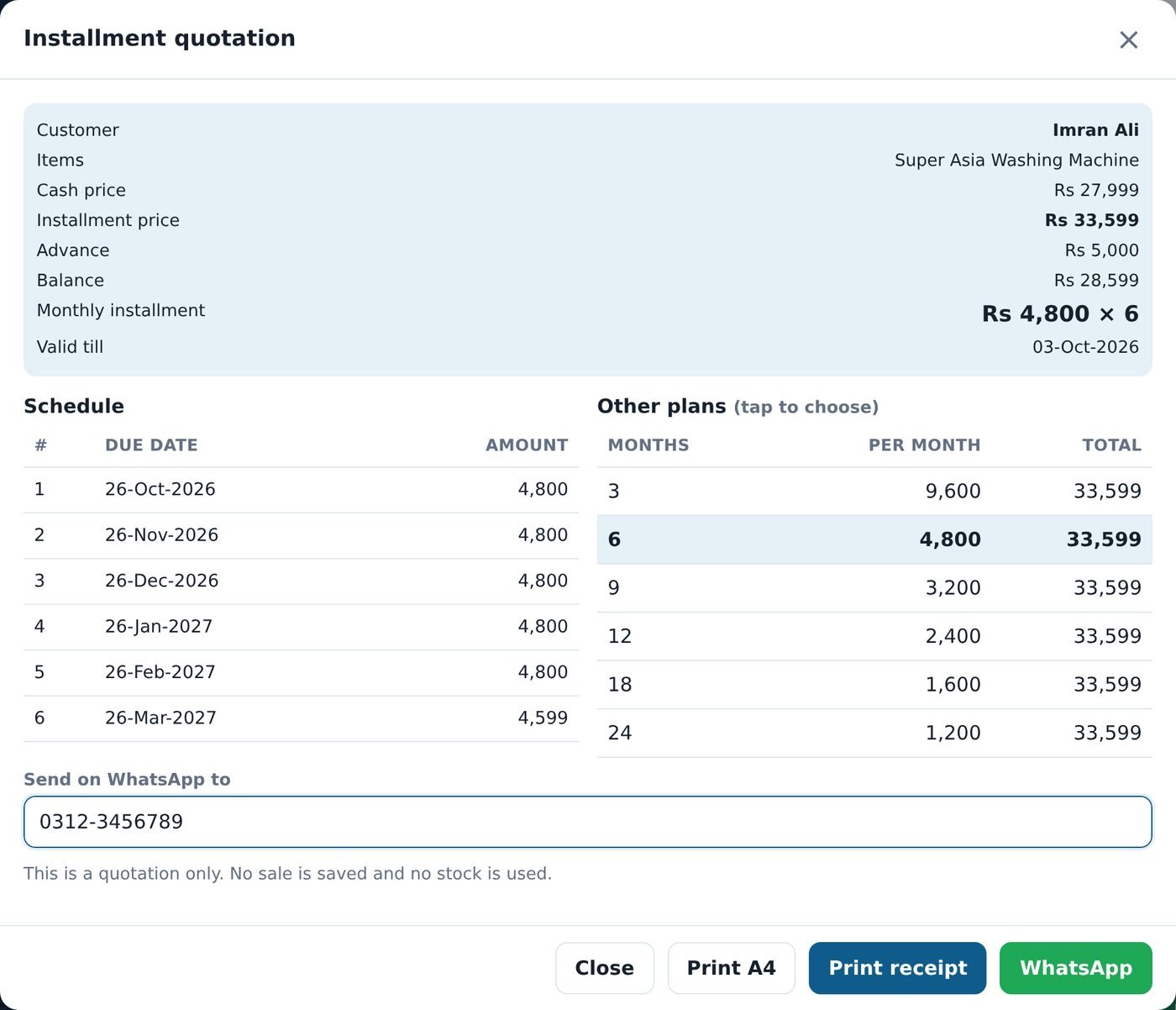This screenshot has height=1010, width=1176.
Task: Click the AMOUNT column header in Schedule
Action: point(527,445)
